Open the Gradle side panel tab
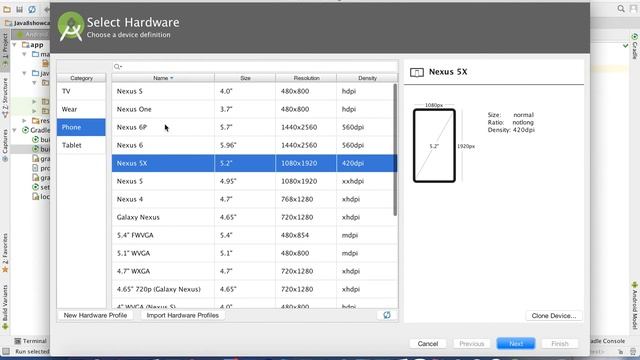The image size is (640, 360). click(635, 46)
